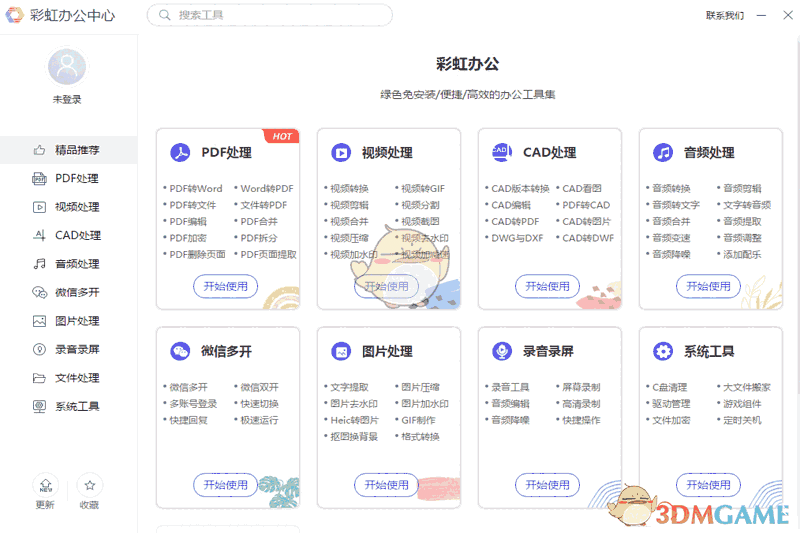Click the 录音录屏 card microphone icon
Image resolution: width=800 pixels, height=533 pixels.
click(502, 351)
